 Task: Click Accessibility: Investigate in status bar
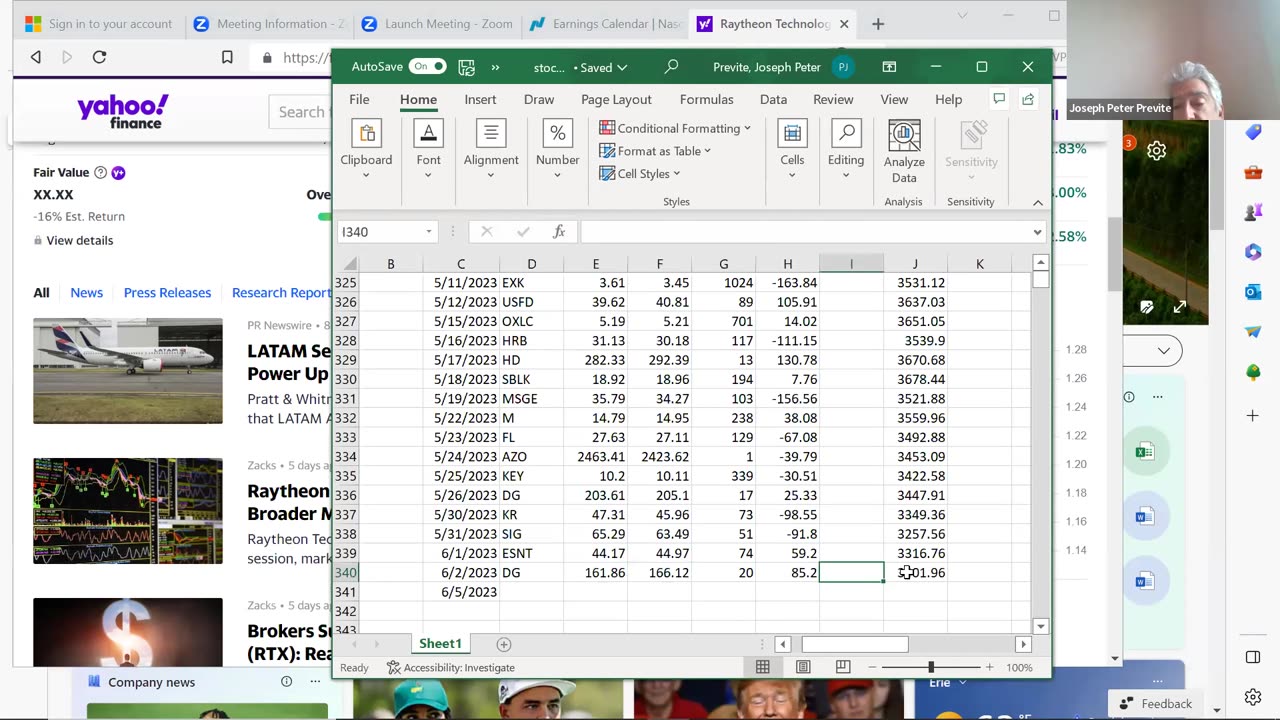click(451, 667)
